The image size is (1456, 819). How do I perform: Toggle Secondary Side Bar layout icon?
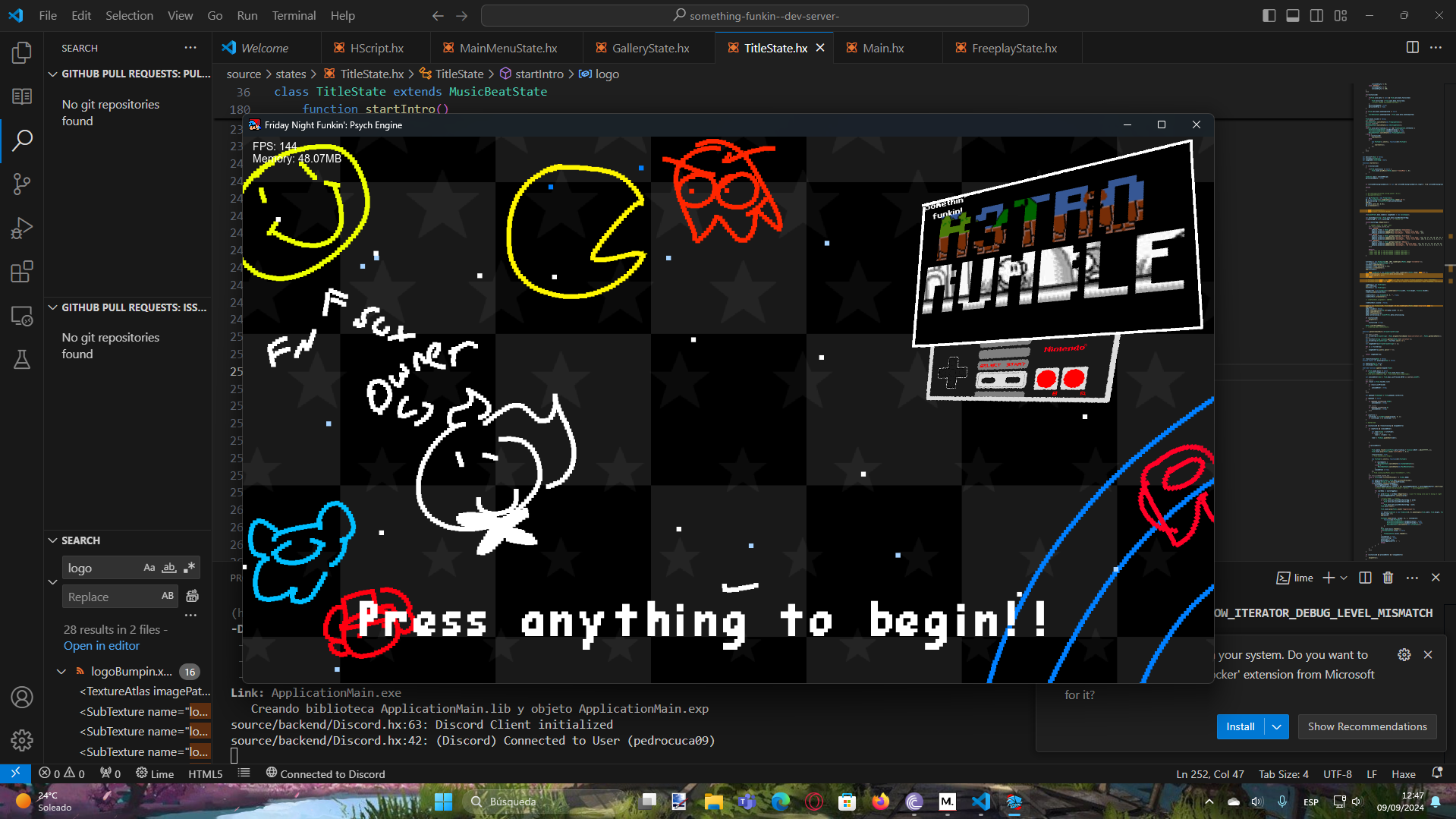pos(1316,15)
